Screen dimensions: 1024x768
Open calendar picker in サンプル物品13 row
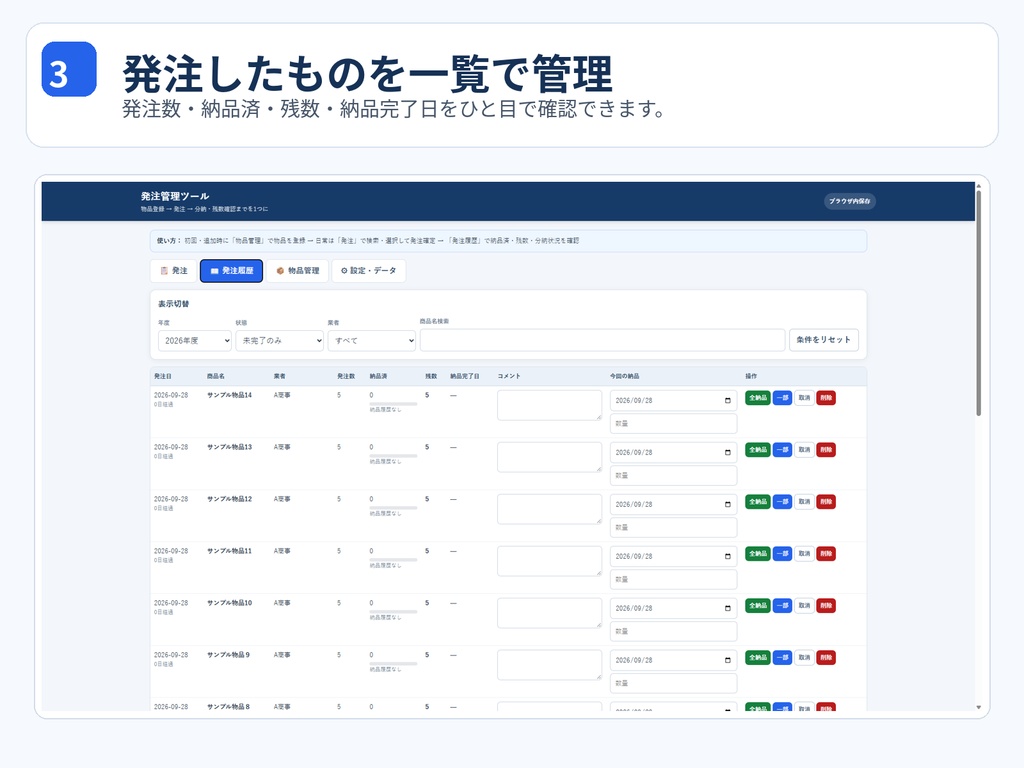coord(728,453)
